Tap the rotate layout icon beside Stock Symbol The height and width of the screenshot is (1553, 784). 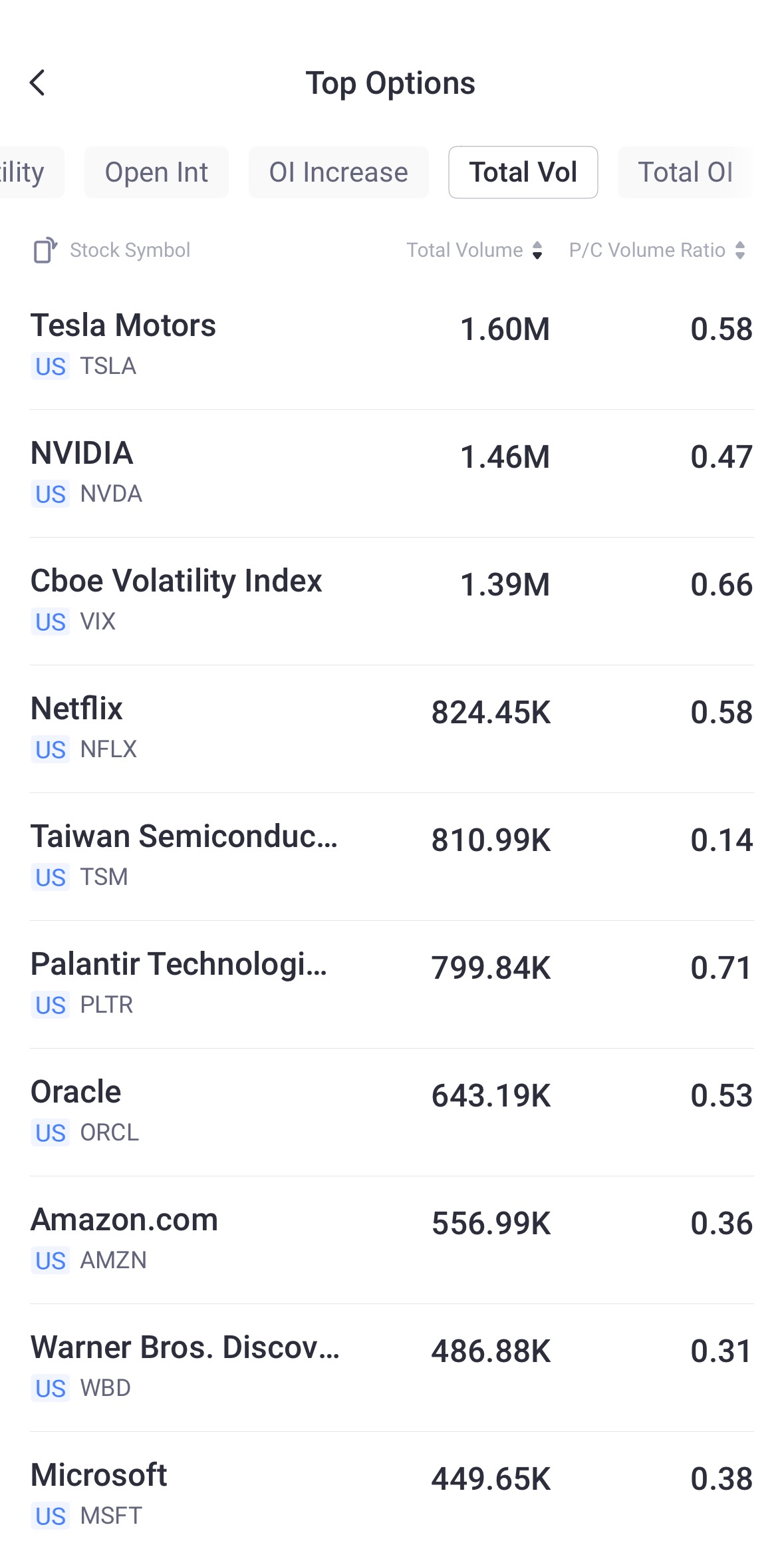pos(45,250)
